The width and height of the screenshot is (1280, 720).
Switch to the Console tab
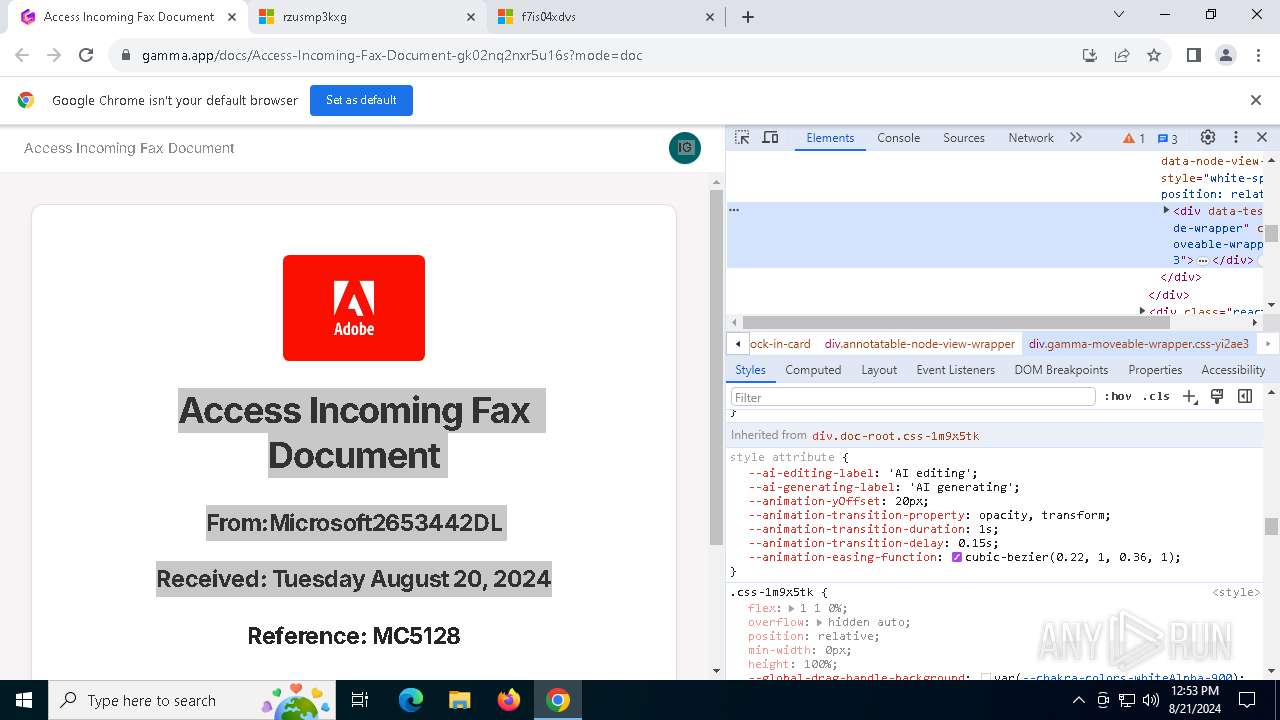click(898, 138)
